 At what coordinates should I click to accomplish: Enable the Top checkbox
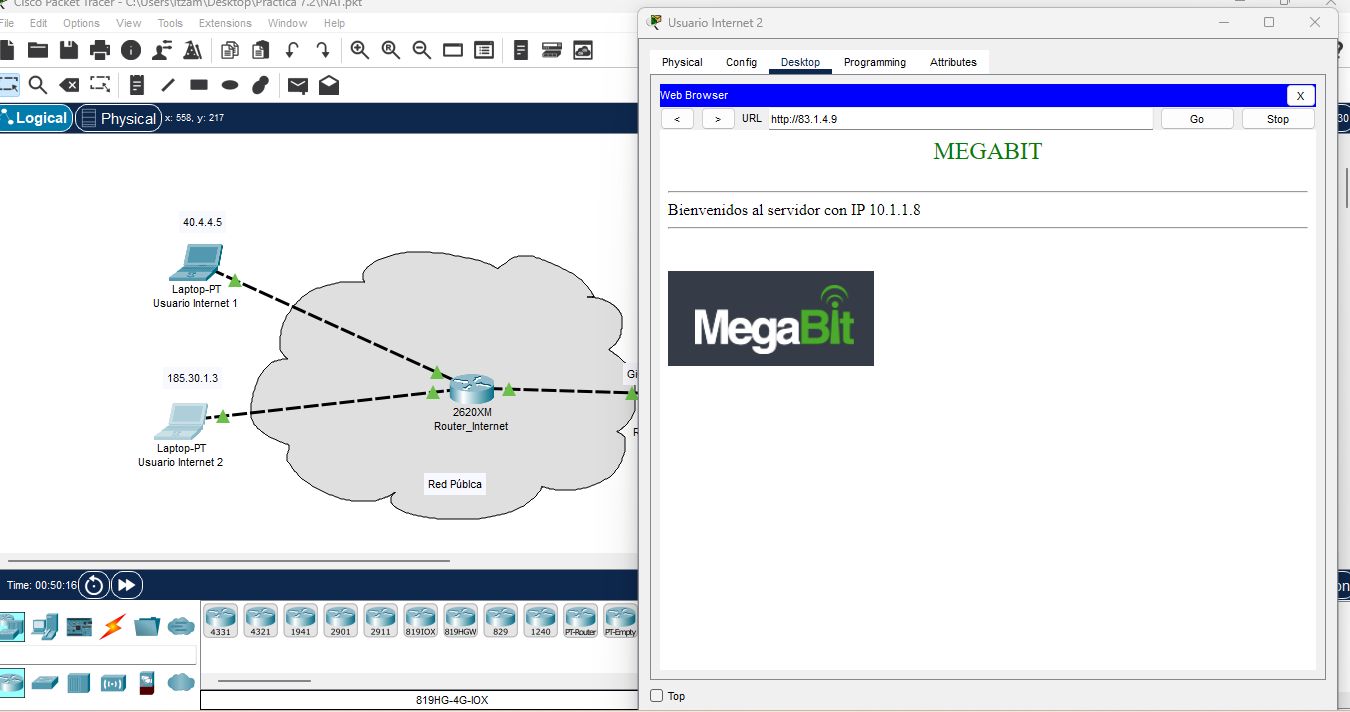pyautogui.click(x=657, y=696)
